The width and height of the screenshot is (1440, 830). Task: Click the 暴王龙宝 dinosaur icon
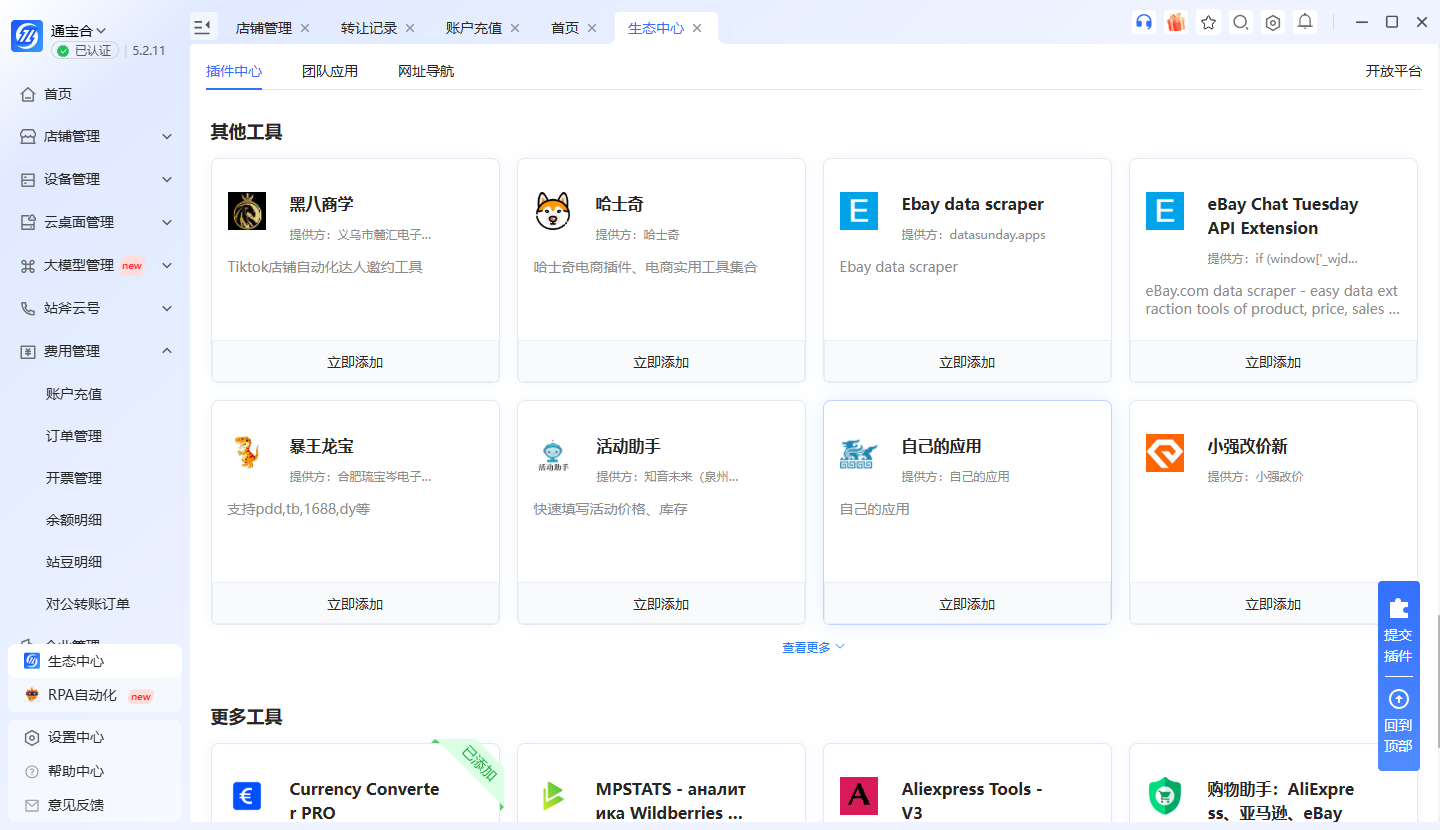[247, 453]
